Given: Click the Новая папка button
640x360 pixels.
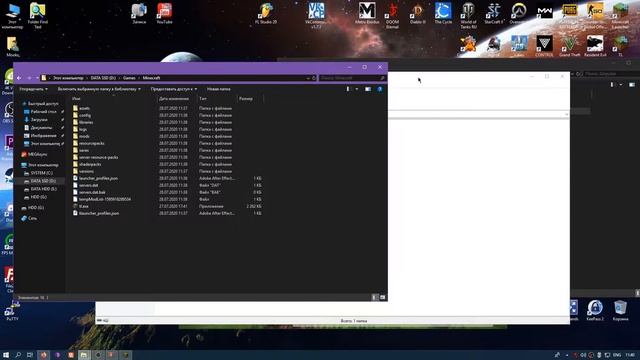Looking at the screenshot, I should 218,89.
